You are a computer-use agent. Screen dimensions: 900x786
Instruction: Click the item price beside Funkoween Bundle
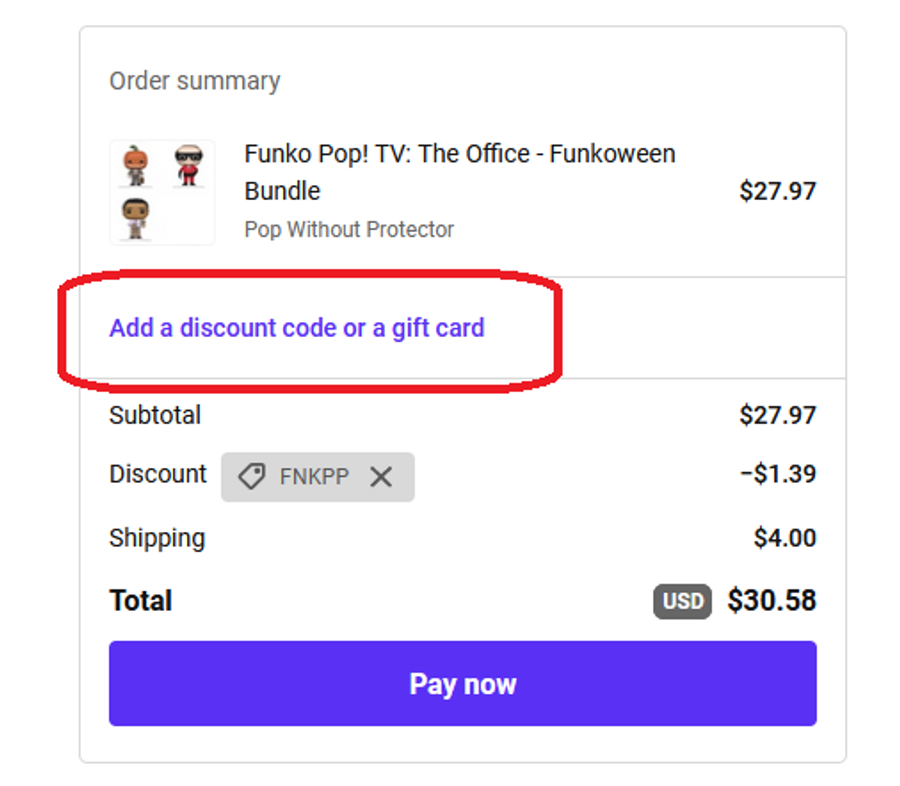pyautogui.click(x=777, y=190)
